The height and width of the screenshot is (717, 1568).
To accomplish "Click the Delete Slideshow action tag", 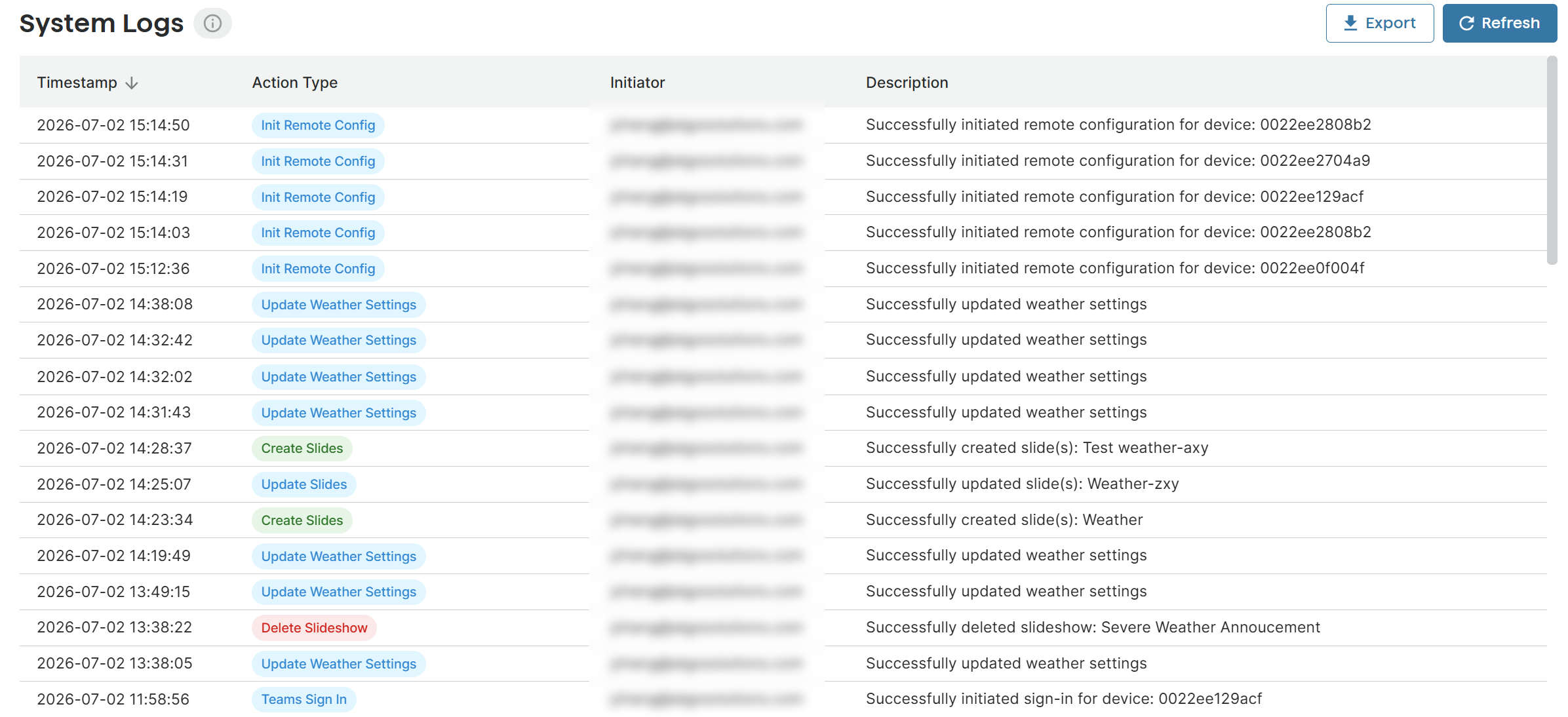I will 314,628.
